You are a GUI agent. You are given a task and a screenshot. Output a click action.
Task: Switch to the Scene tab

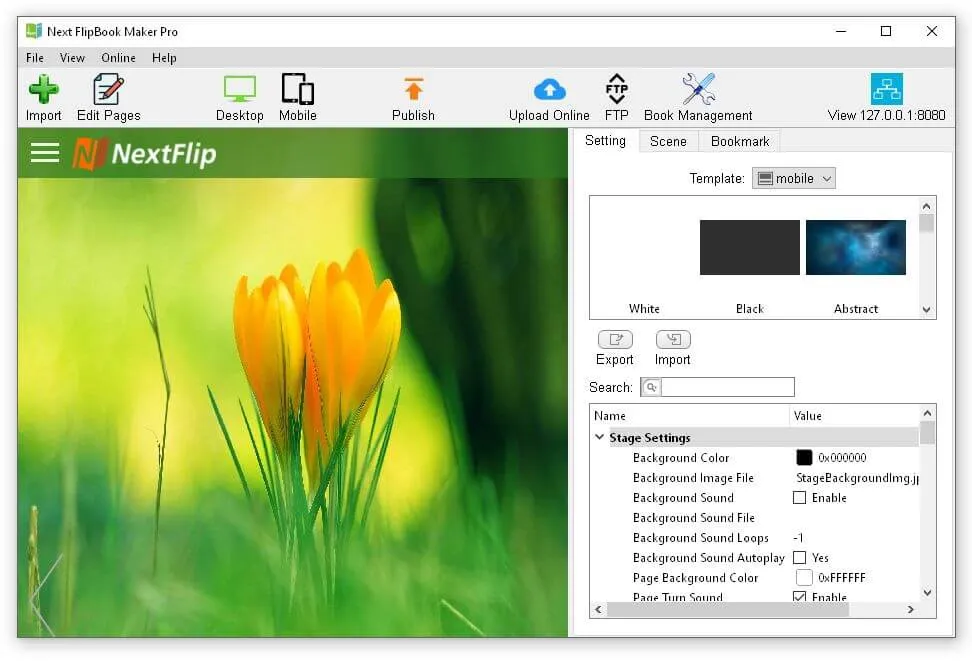tap(668, 141)
